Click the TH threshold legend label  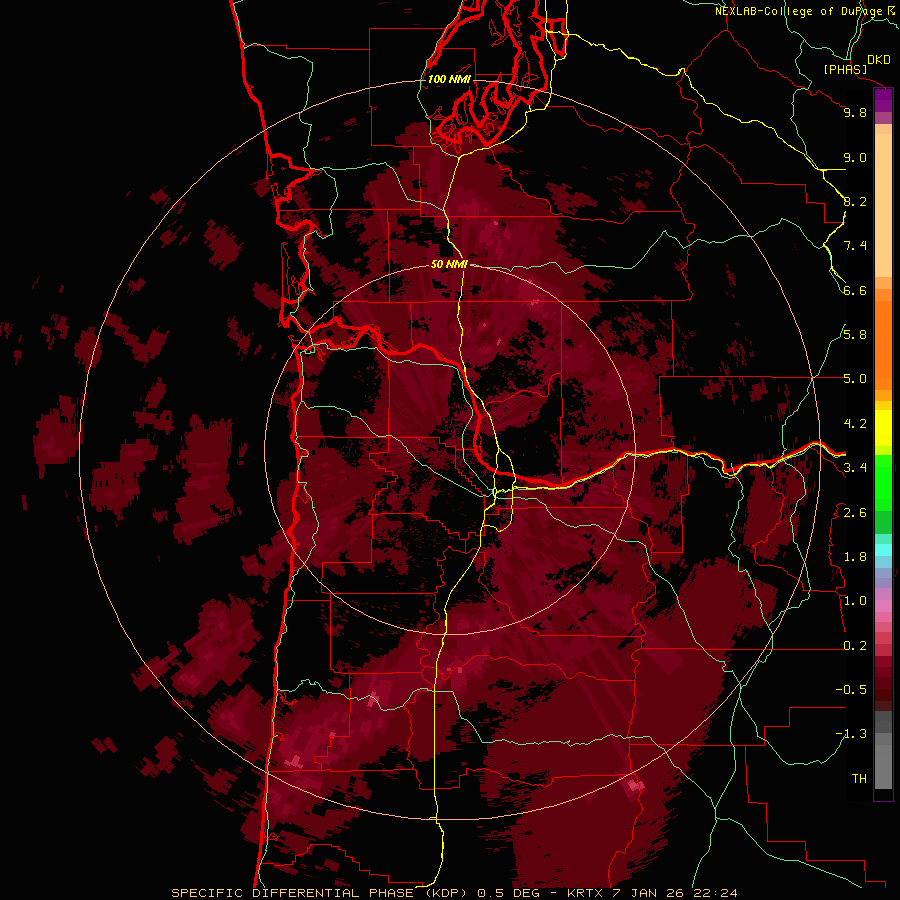click(x=859, y=779)
